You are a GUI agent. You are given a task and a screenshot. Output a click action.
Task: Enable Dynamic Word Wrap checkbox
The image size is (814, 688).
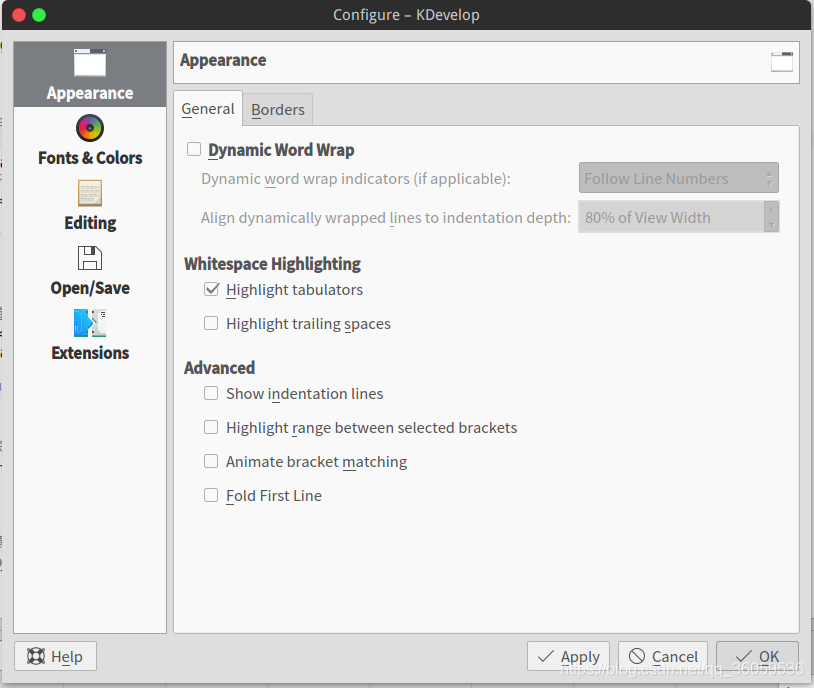pos(194,150)
